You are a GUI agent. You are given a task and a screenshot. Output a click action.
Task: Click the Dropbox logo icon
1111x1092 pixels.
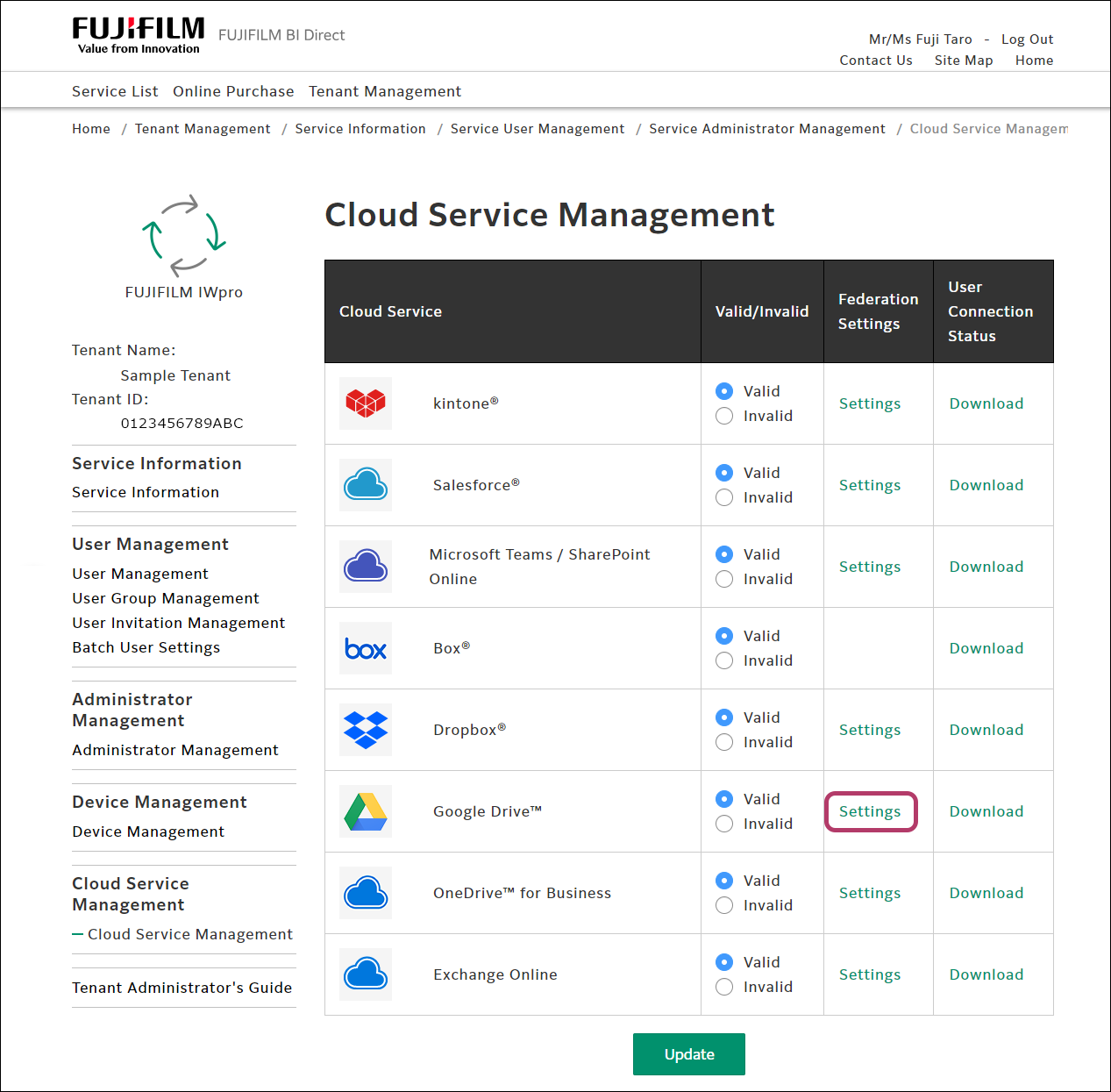[366, 730]
